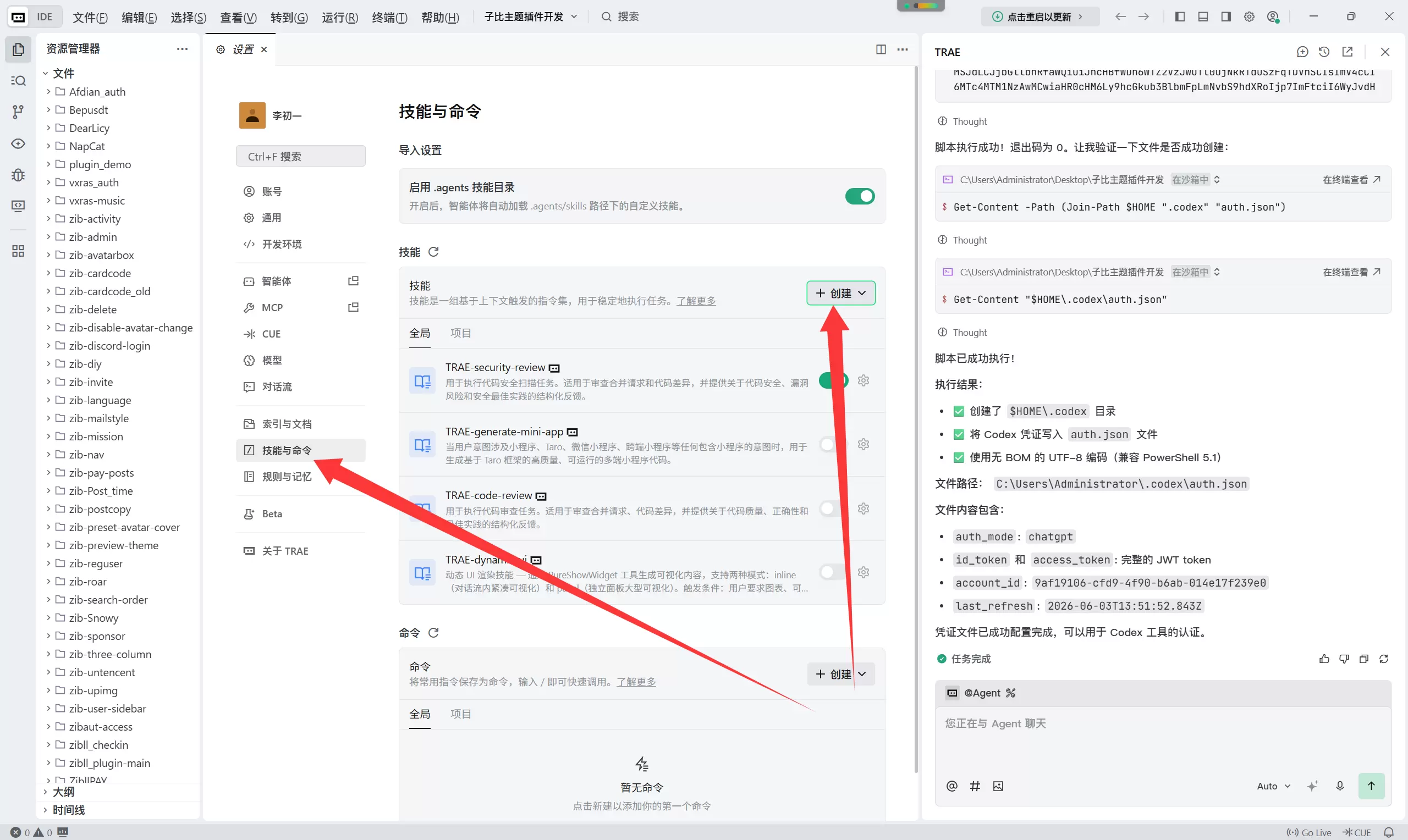Refresh the 技能 list
1408x840 pixels.
[433, 252]
